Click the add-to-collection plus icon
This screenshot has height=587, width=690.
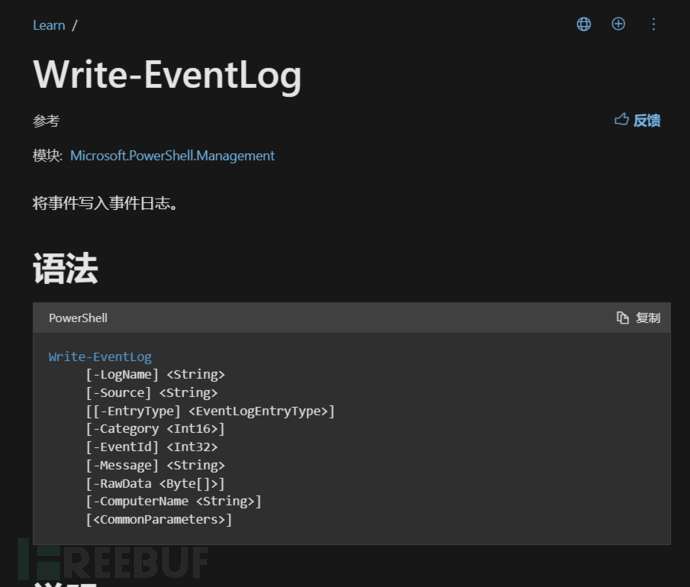pos(618,24)
